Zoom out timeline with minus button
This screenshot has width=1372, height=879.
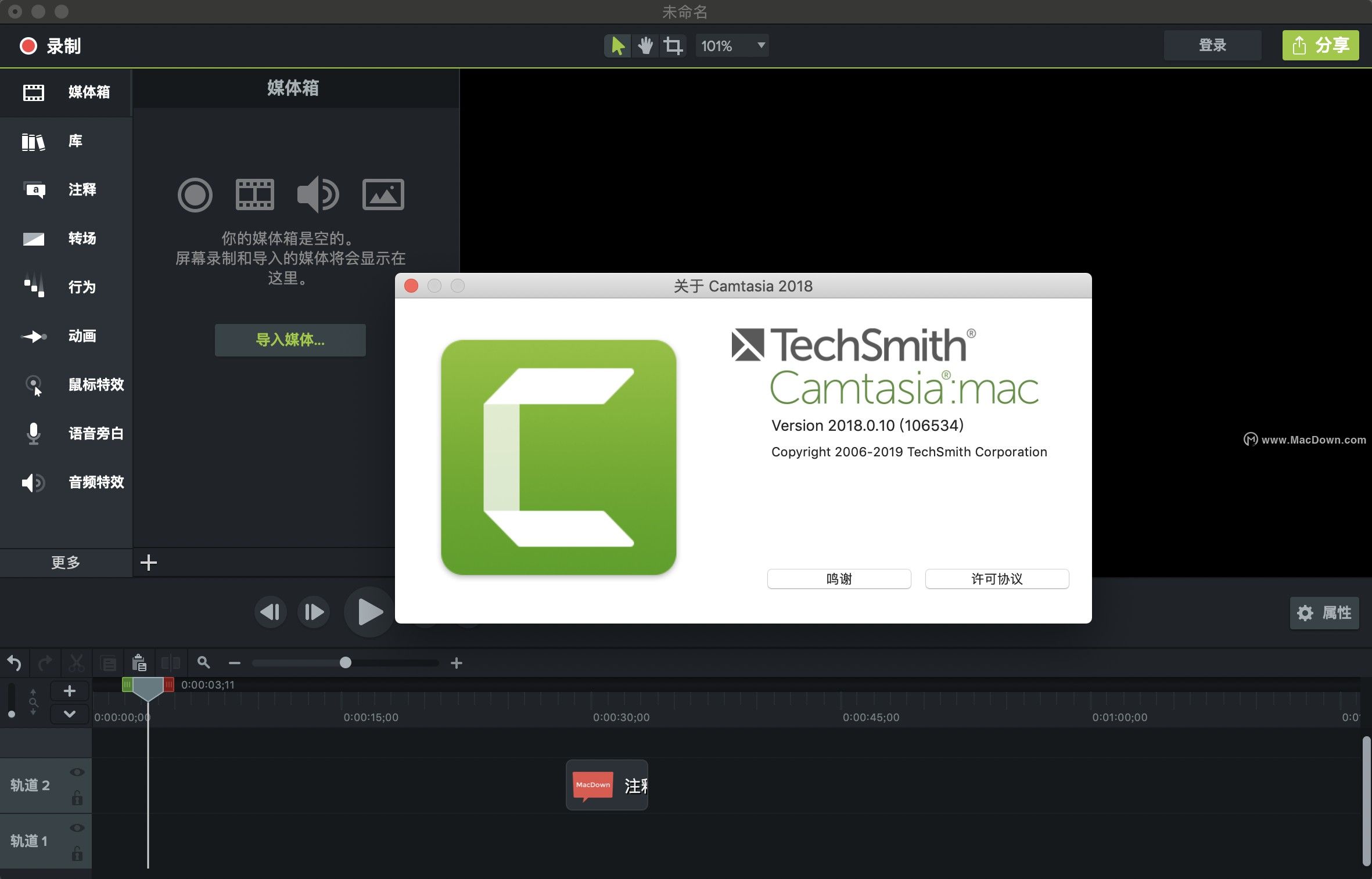click(x=235, y=663)
